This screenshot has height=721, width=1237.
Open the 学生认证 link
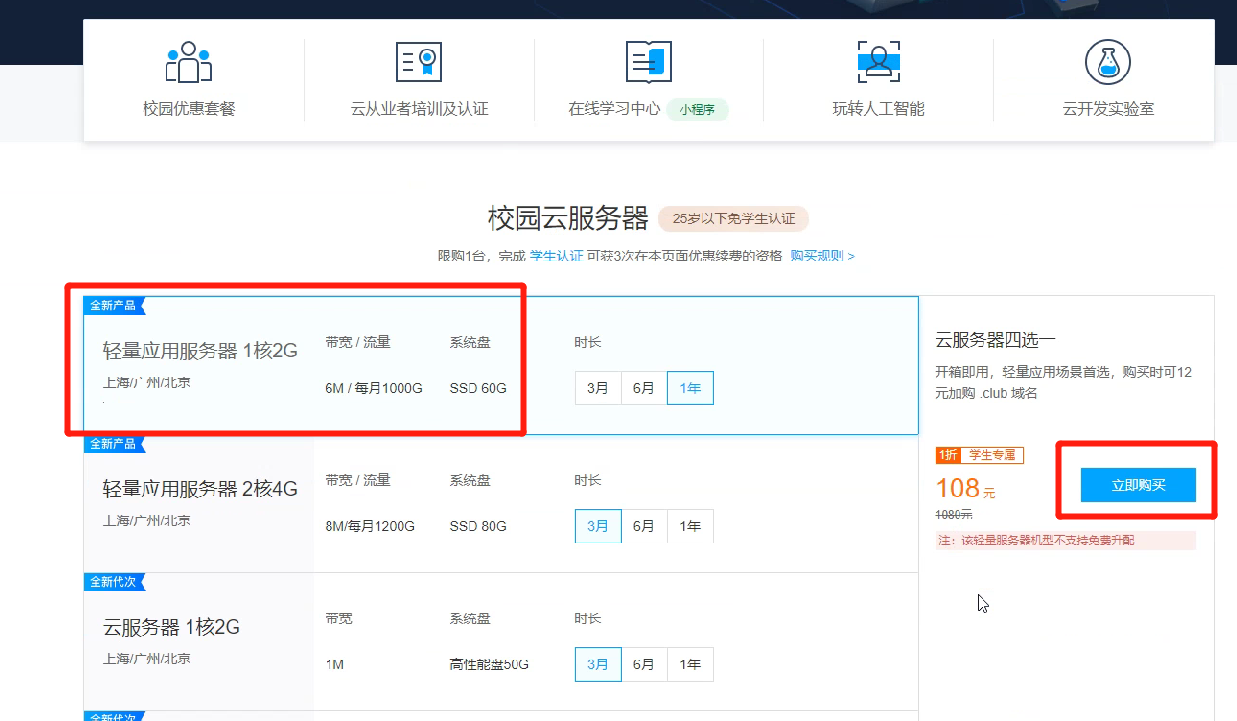tap(556, 256)
